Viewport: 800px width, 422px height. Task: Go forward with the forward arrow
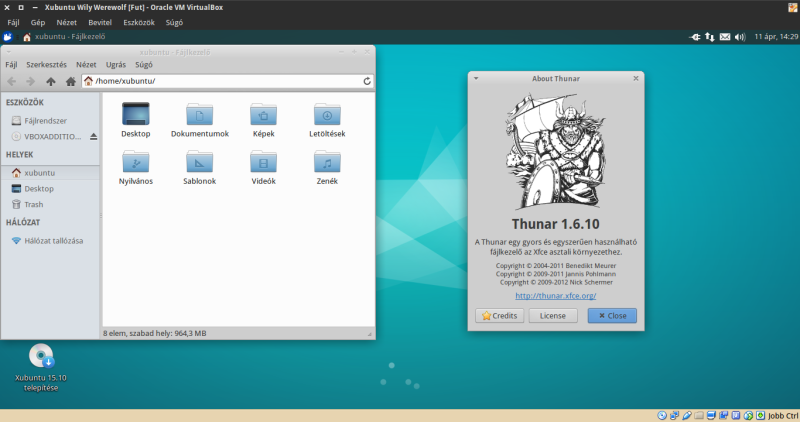pos(31,81)
